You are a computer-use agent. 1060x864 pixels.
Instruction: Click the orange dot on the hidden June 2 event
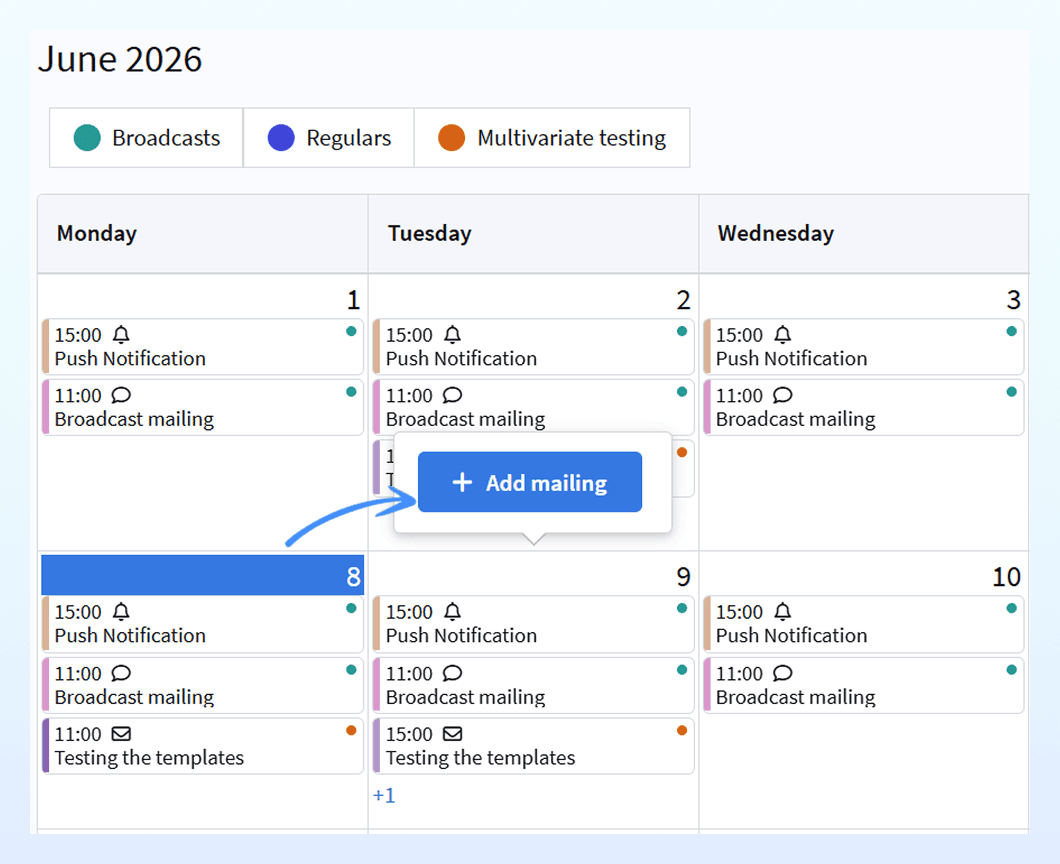click(681, 452)
